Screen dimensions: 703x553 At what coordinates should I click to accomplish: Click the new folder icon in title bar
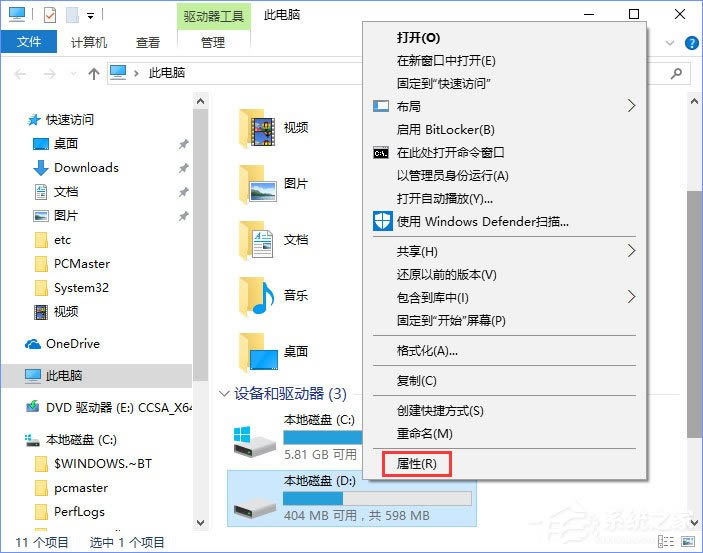[x=72, y=15]
